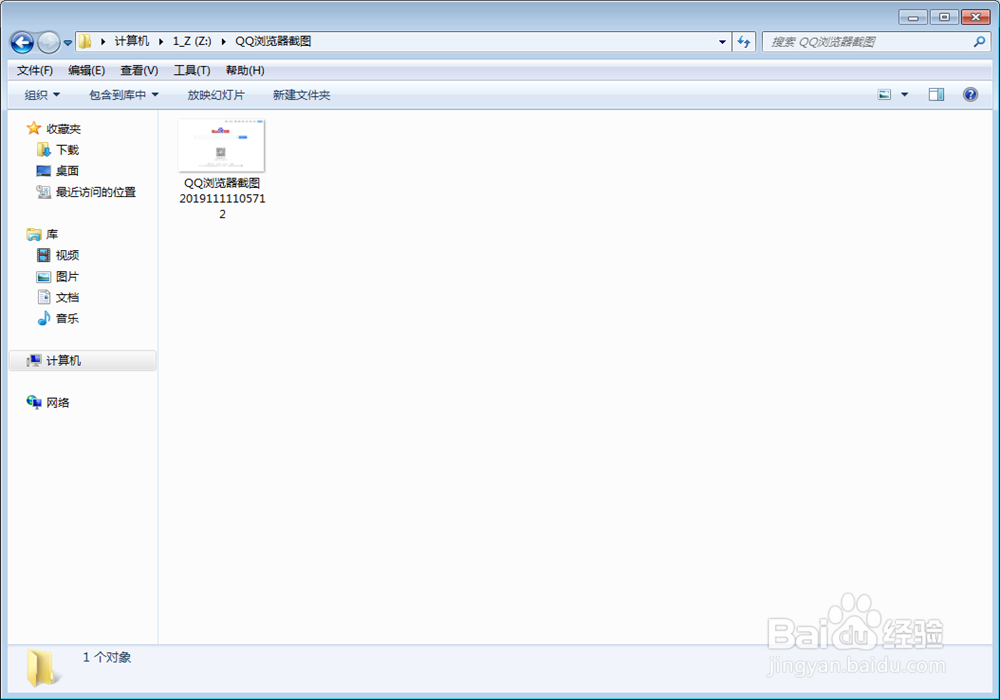This screenshot has width=1000, height=700.
Task: Expand arrow before 计算机 in breadcrumb
Action: (x=103, y=41)
